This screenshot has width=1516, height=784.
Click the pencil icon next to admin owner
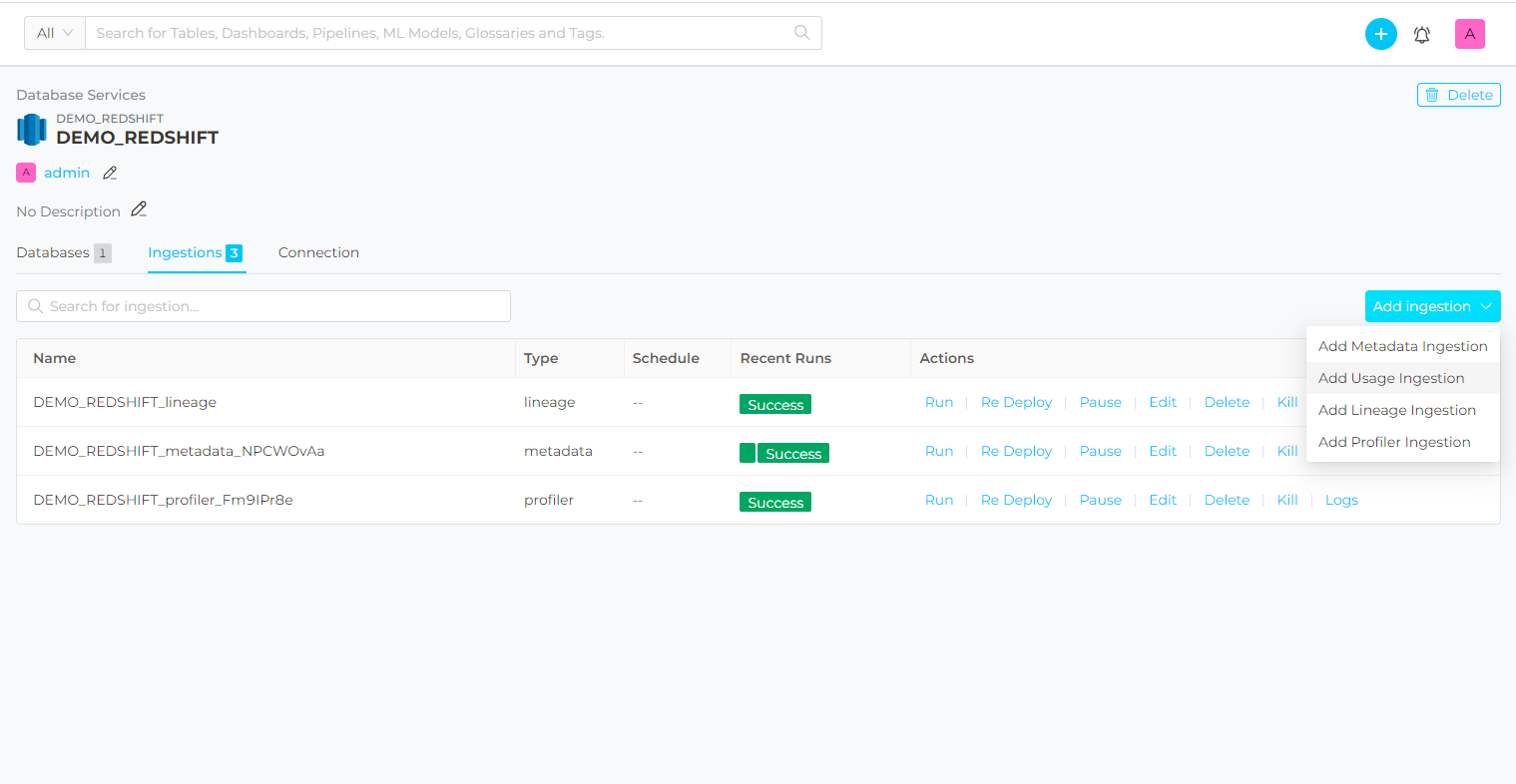[x=111, y=173]
